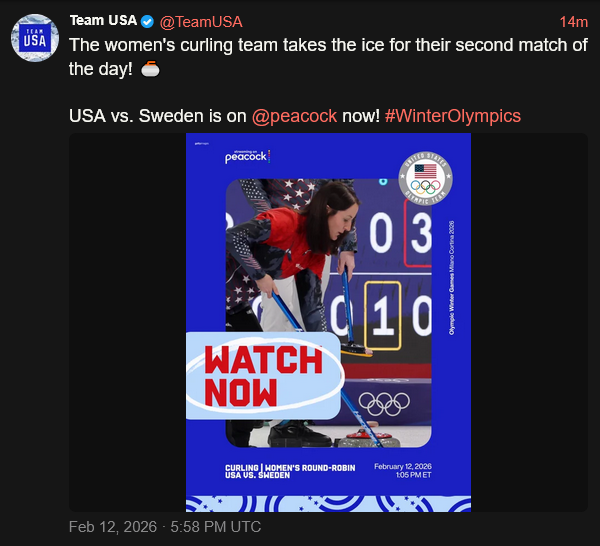Open the Team USA display name
Screen dimensions: 600x546
[x=103, y=21]
